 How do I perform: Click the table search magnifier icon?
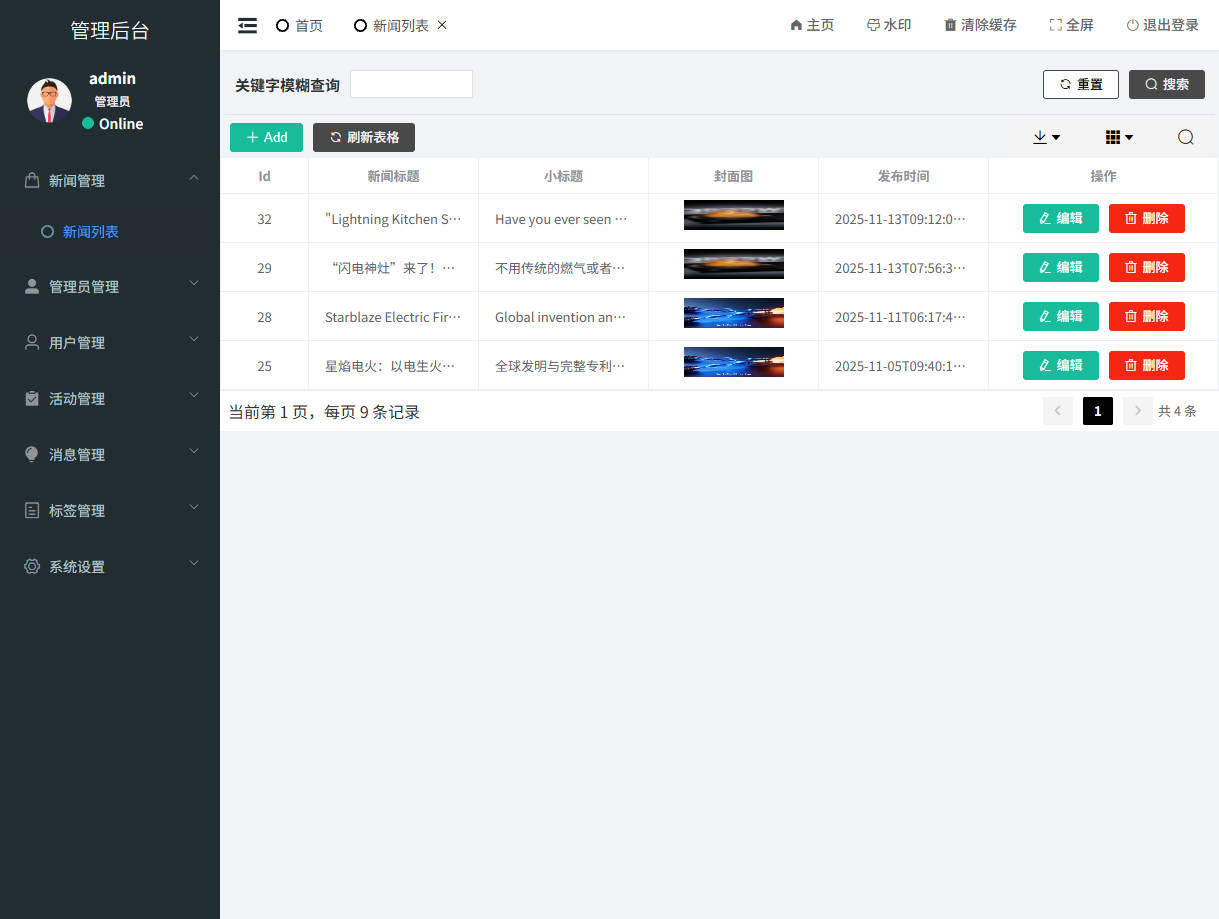click(1185, 138)
